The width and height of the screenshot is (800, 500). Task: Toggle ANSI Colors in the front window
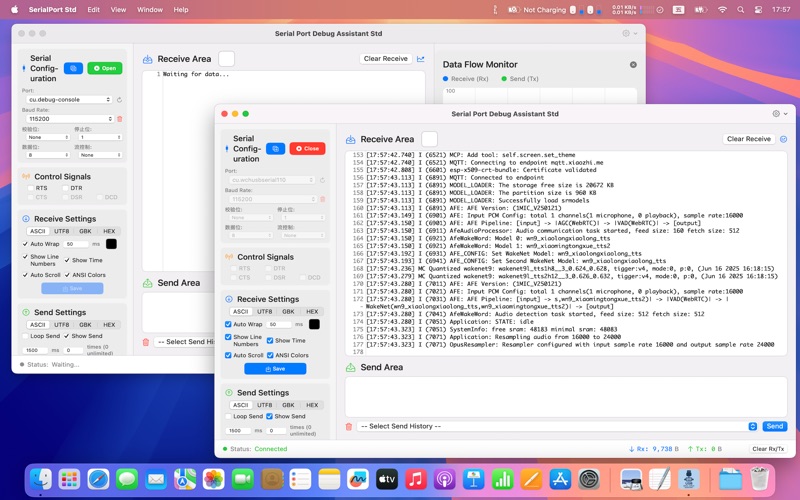(270, 355)
